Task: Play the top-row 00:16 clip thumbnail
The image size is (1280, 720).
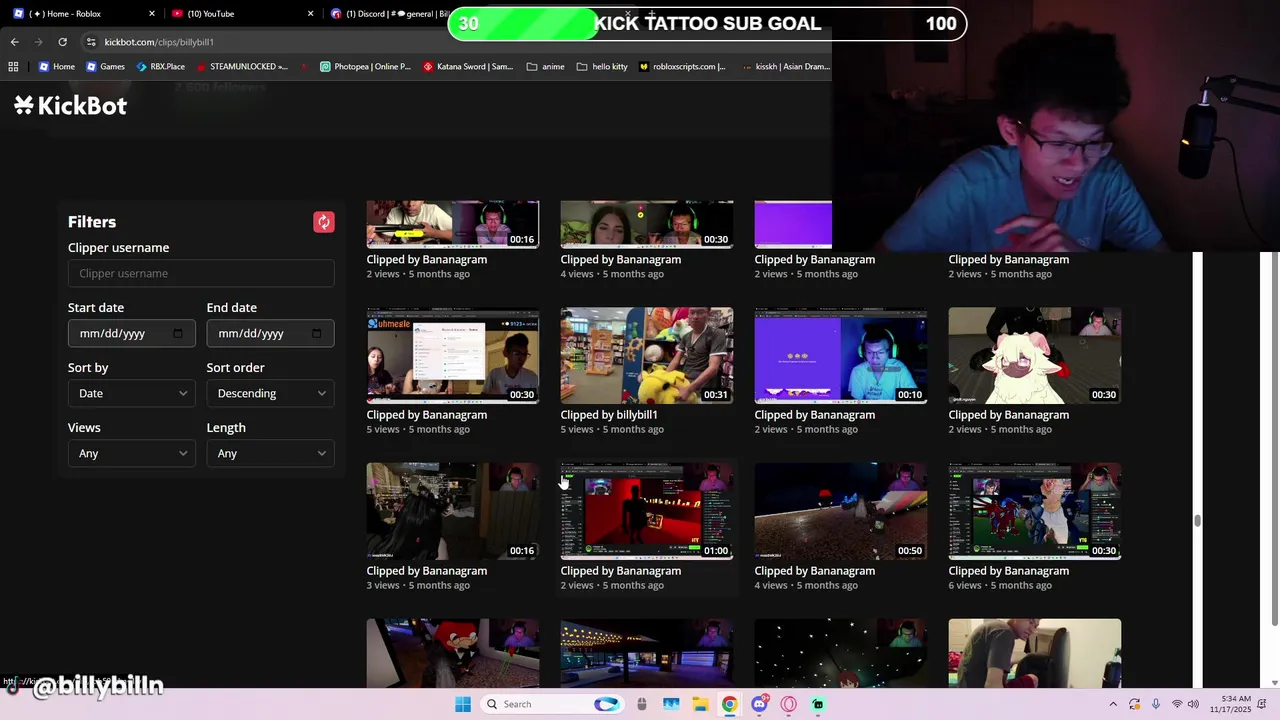Action: (453, 224)
